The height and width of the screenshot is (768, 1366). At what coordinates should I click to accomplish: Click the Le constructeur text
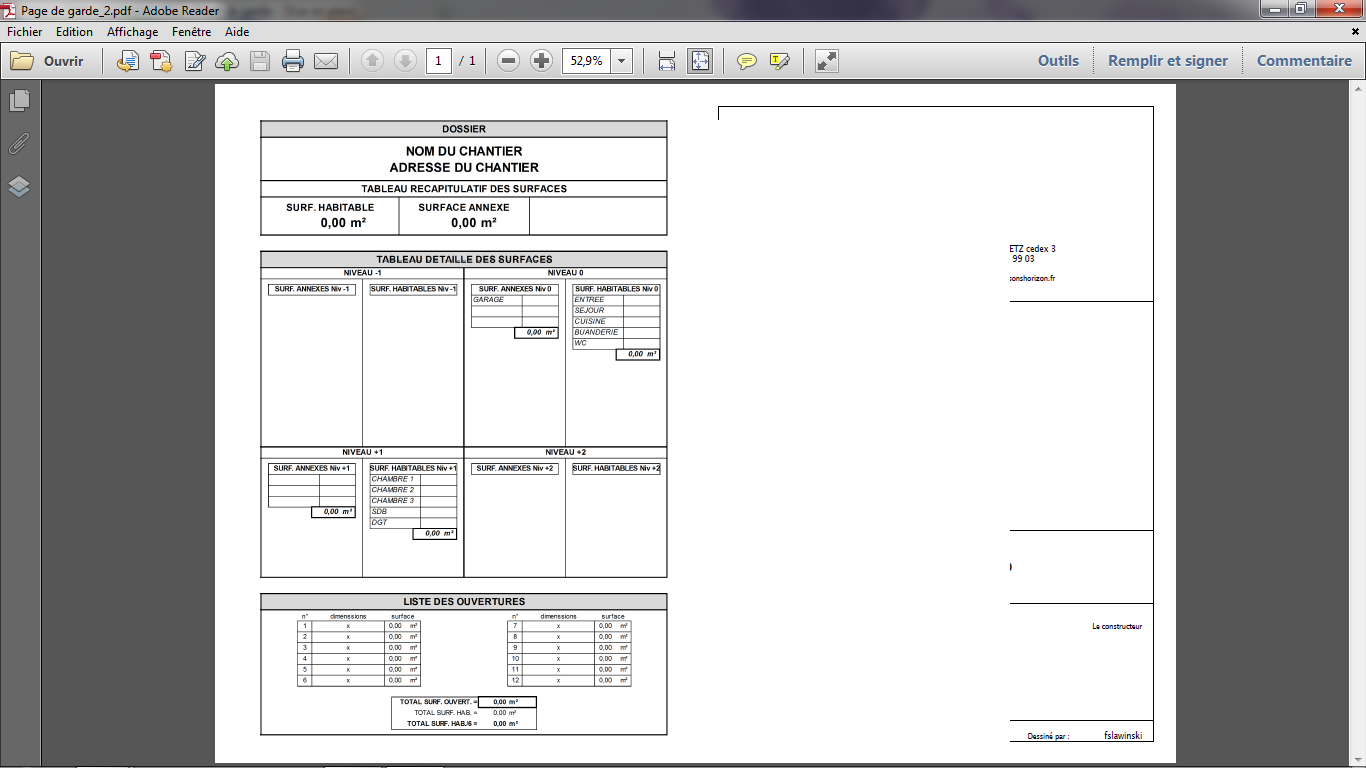pyautogui.click(x=1117, y=626)
